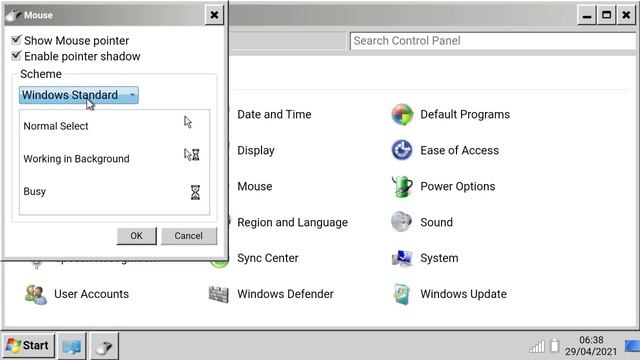
Task: Switch to Mouse taskbar button
Action: coord(104,346)
